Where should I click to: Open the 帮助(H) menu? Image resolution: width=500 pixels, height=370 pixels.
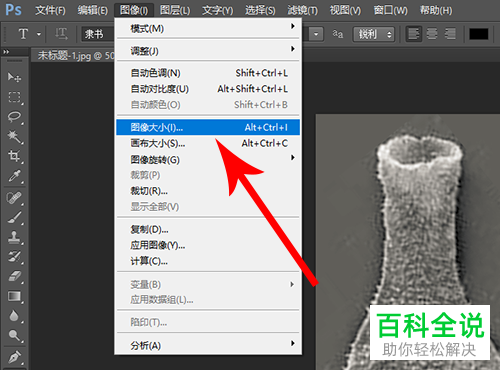436,10
